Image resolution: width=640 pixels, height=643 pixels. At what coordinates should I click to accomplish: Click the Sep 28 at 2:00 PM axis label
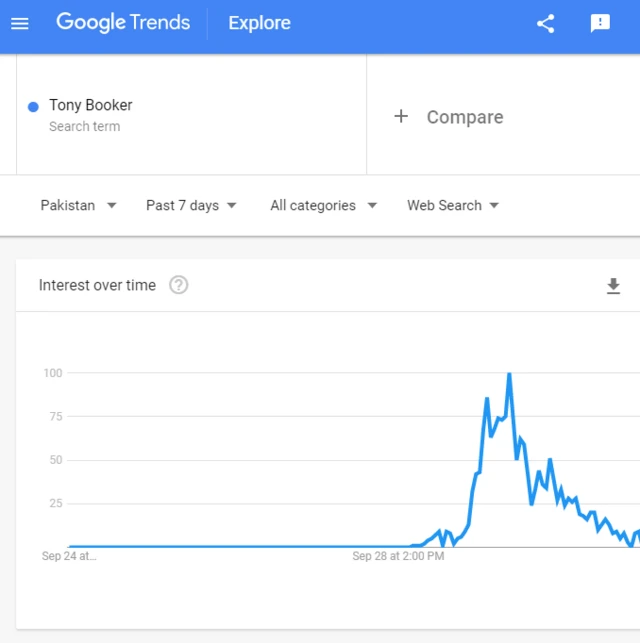pyautogui.click(x=398, y=556)
